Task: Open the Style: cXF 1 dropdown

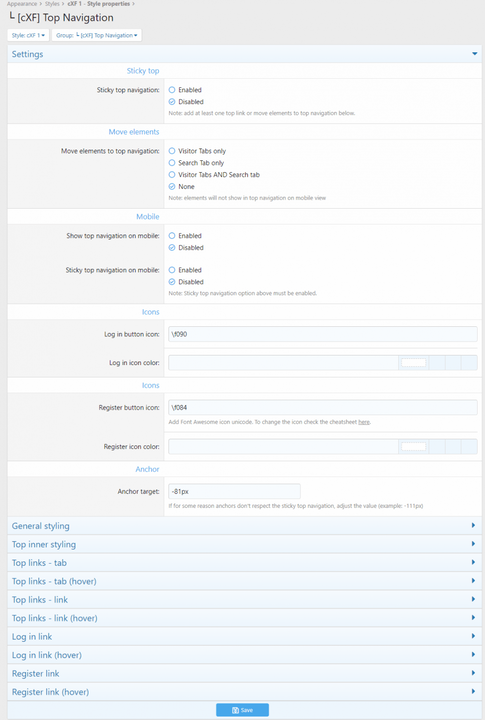Action: 28,35
